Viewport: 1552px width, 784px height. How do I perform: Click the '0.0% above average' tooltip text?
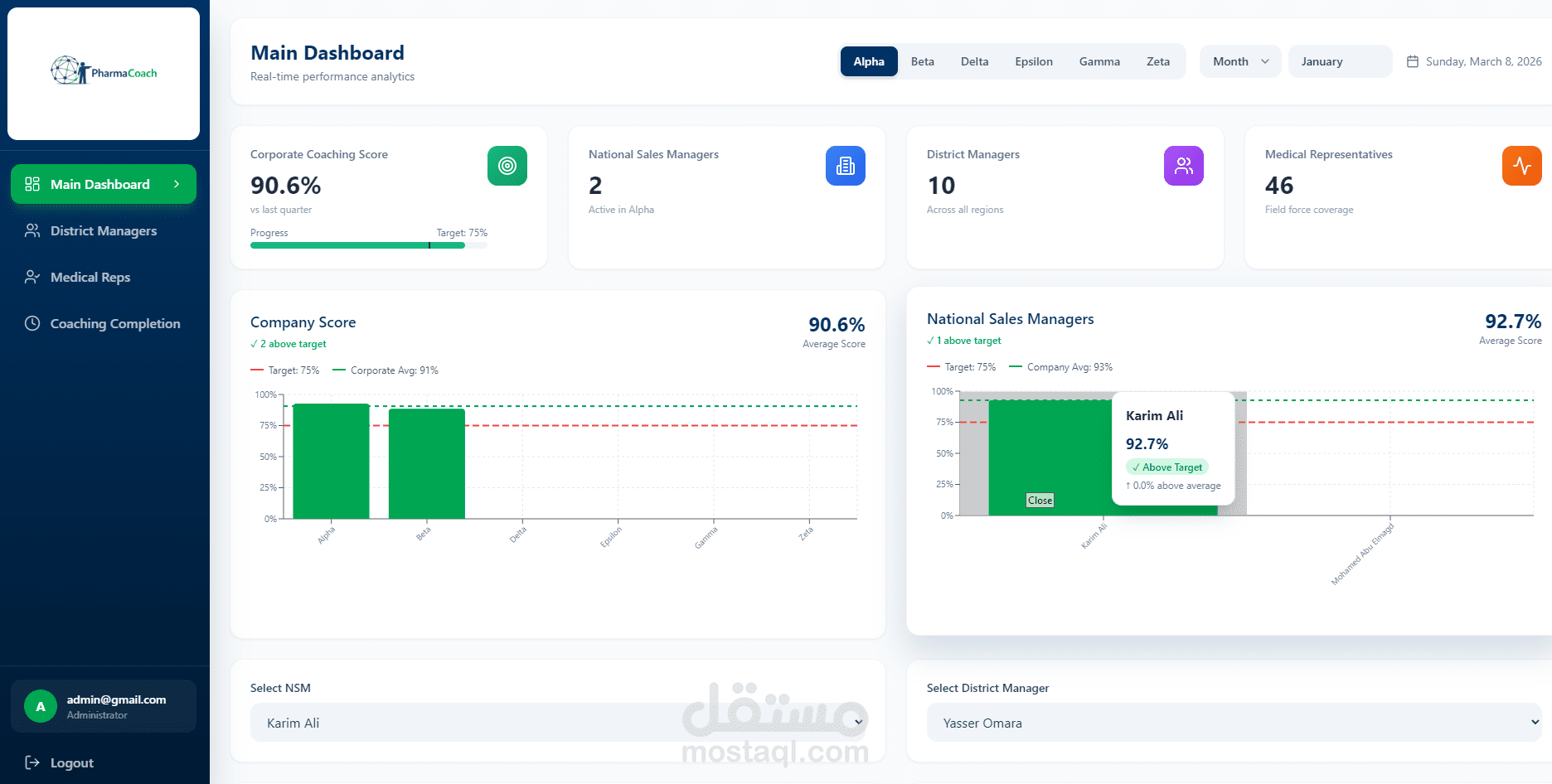[1173, 486]
